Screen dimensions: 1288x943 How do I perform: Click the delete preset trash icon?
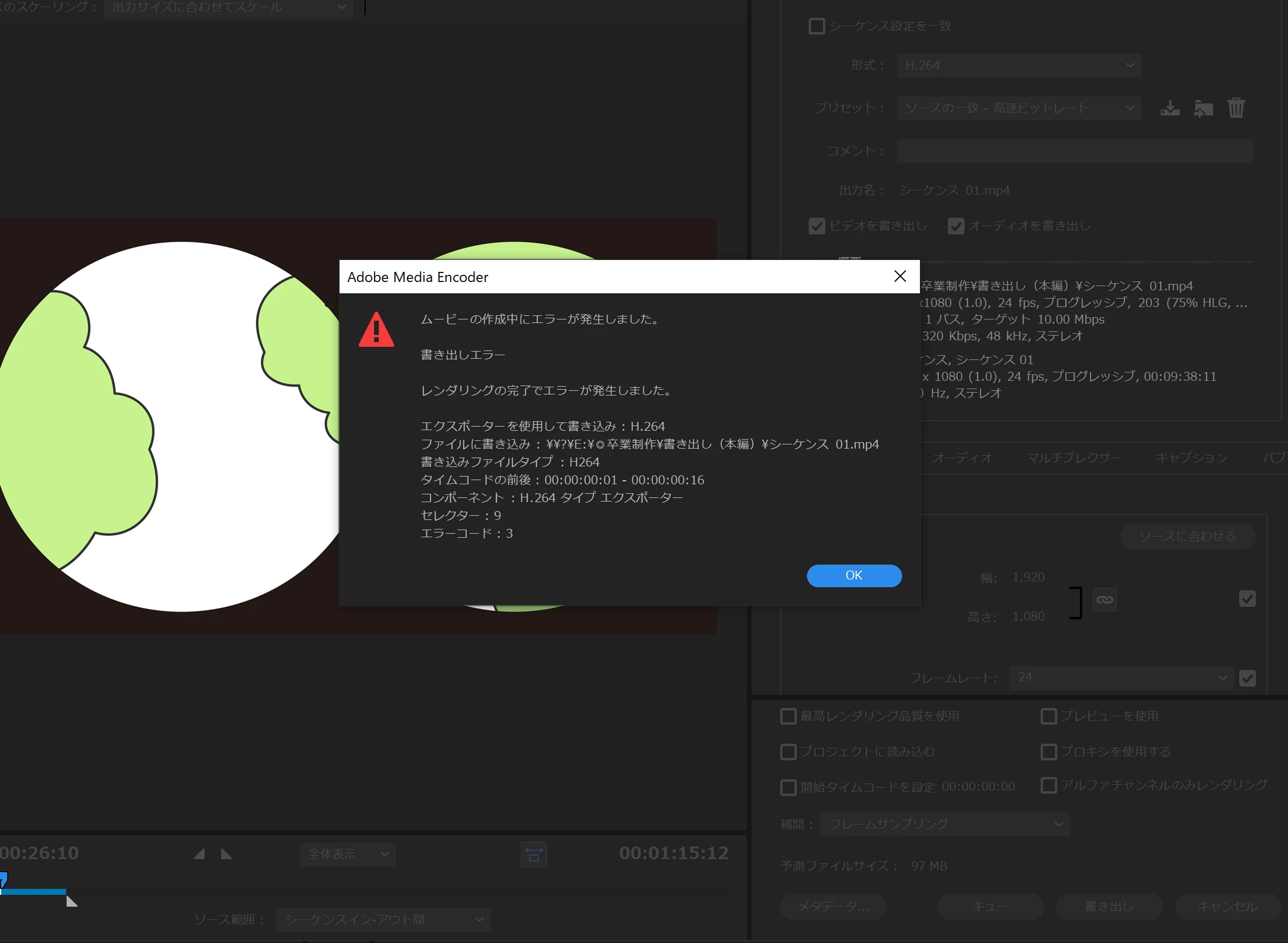click(x=1236, y=108)
